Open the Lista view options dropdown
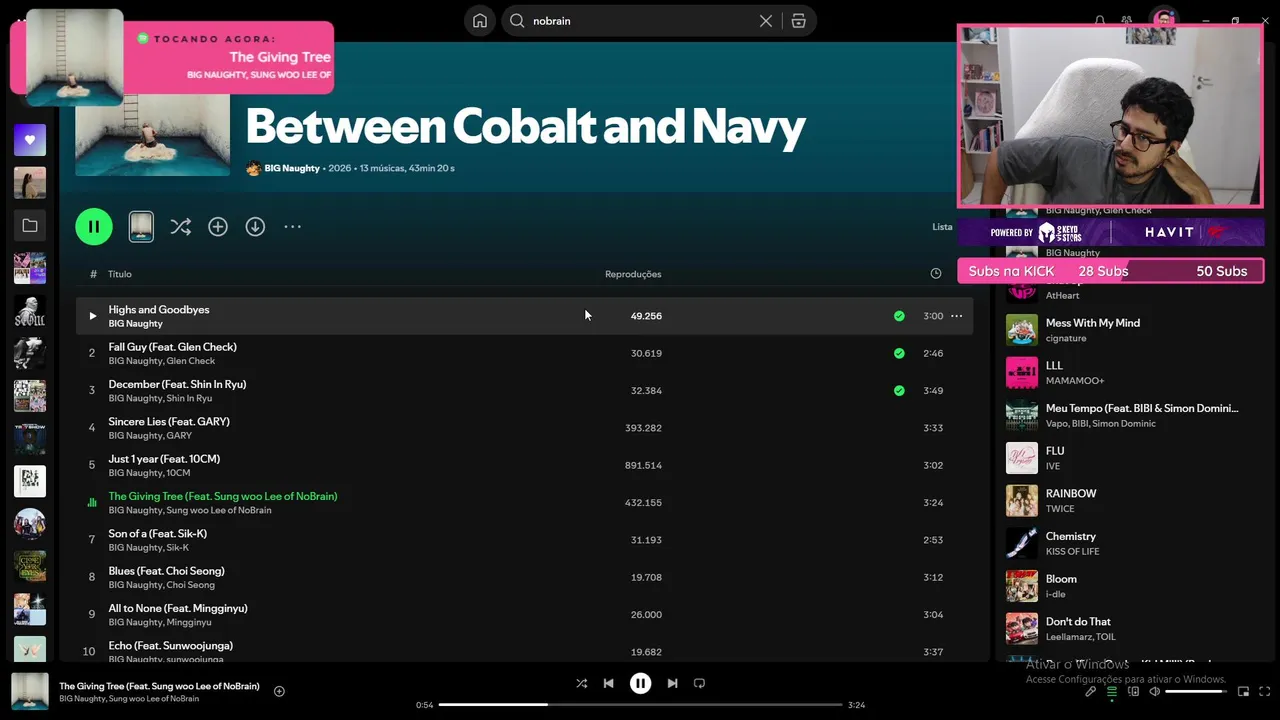The image size is (1280, 720). pos(942,227)
